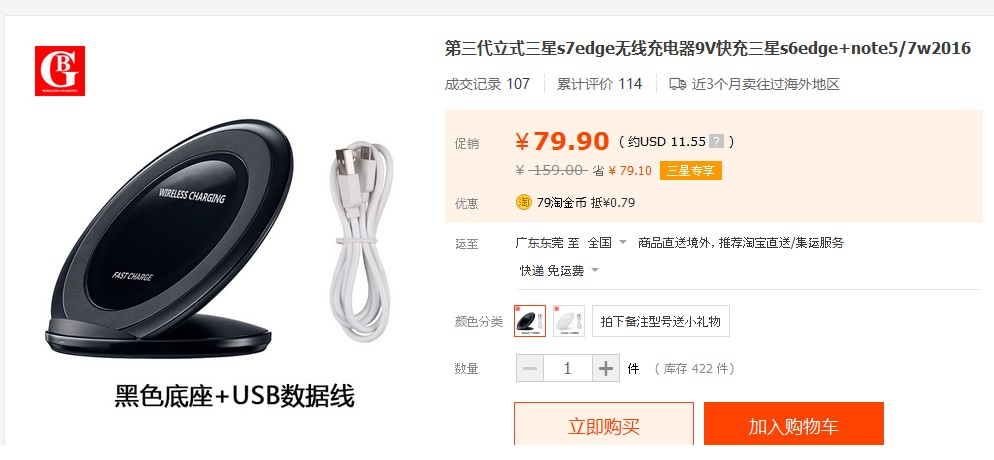Choose the 拍下备注型号送小礼物 option
This screenshot has width=994, height=460.
coord(661,321)
